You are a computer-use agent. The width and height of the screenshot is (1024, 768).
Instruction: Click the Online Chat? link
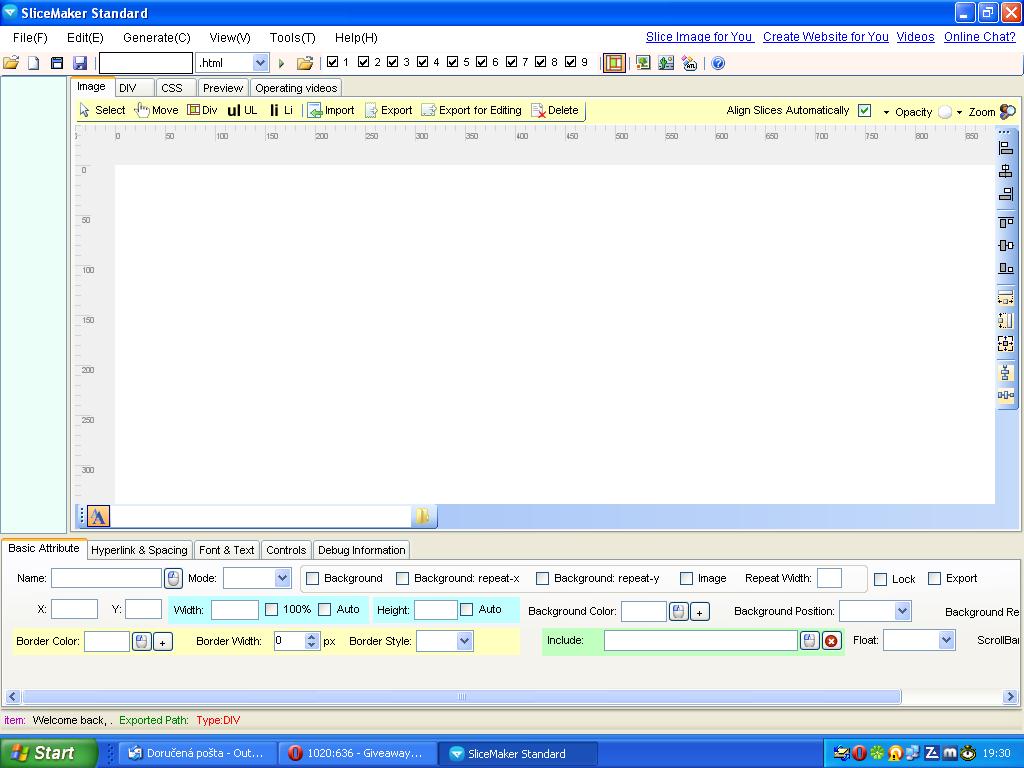coord(979,37)
